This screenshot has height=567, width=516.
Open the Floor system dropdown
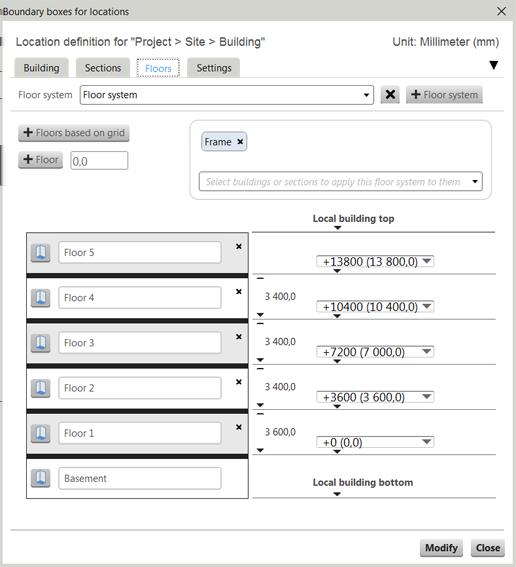point(227,95)
